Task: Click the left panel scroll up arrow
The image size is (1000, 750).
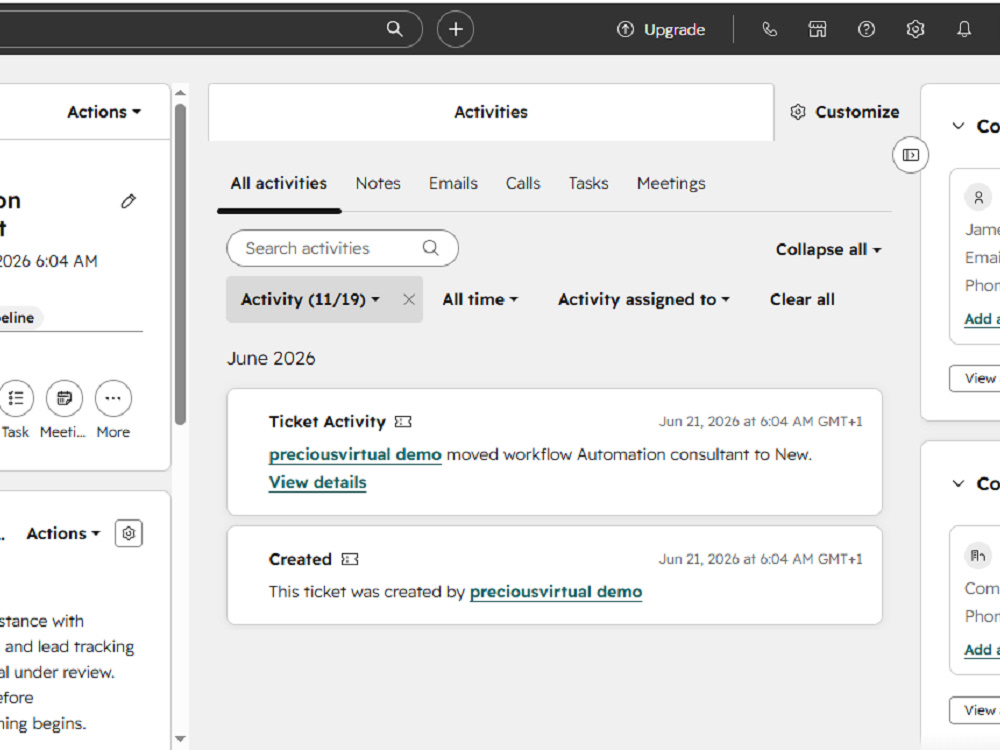Action: 180,93
